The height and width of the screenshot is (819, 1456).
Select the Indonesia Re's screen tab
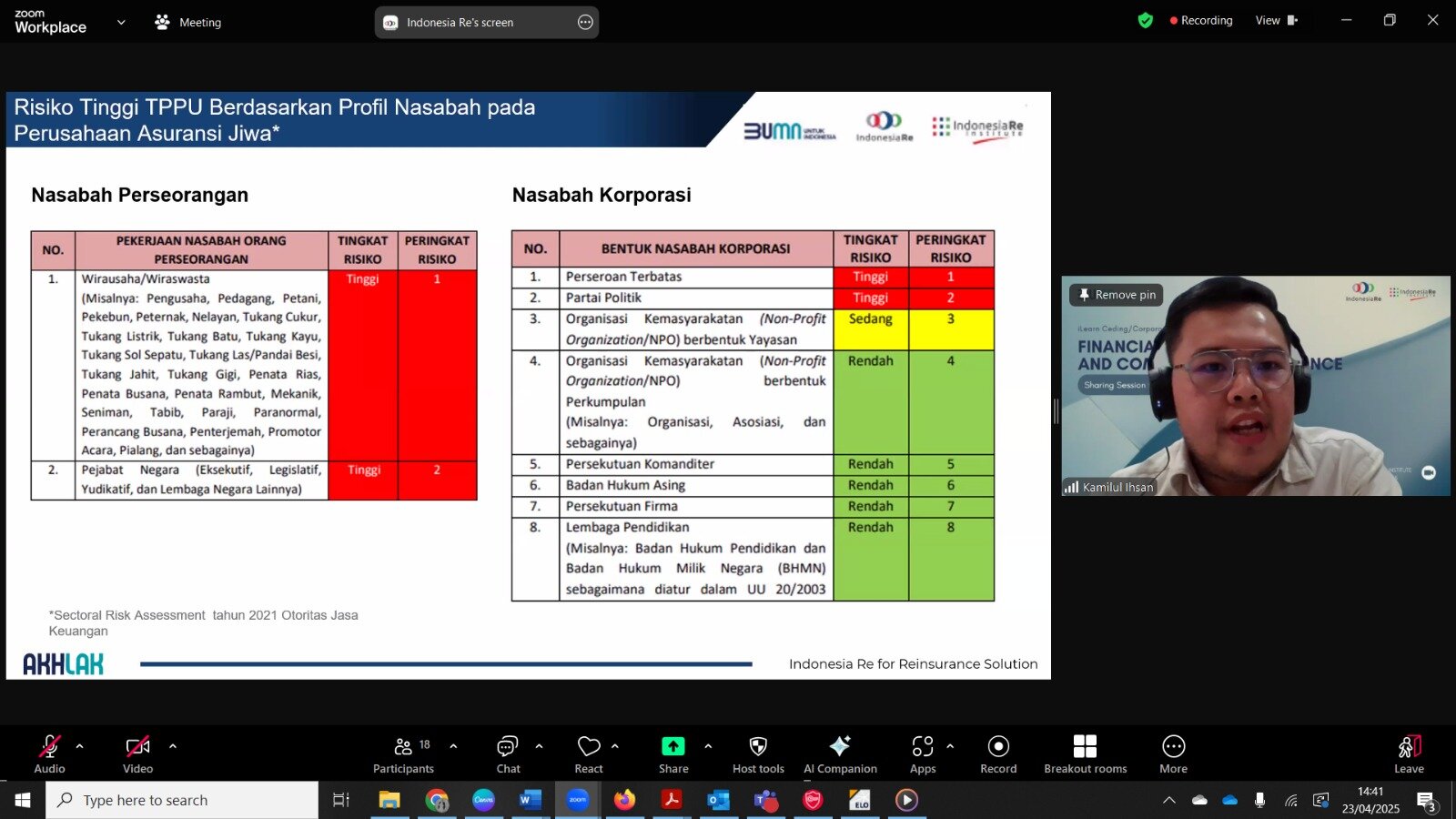coord(487,22)
